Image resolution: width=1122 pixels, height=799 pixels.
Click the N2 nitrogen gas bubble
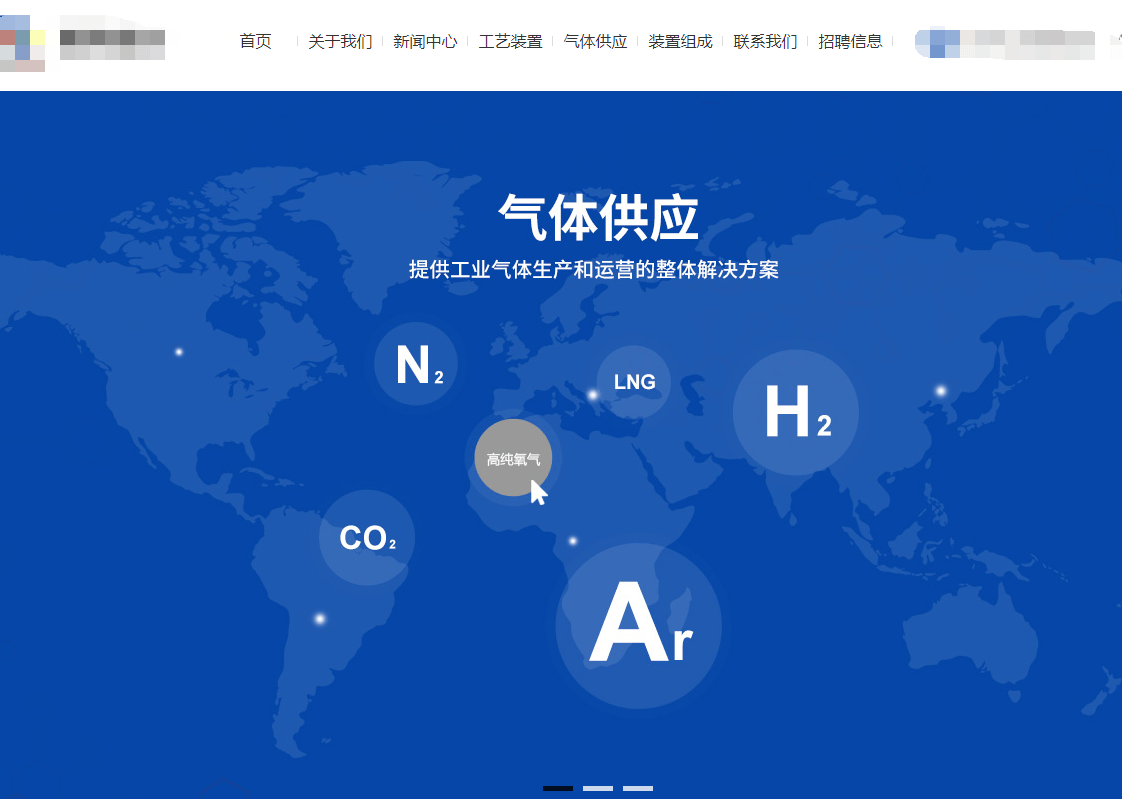point(416,364)
